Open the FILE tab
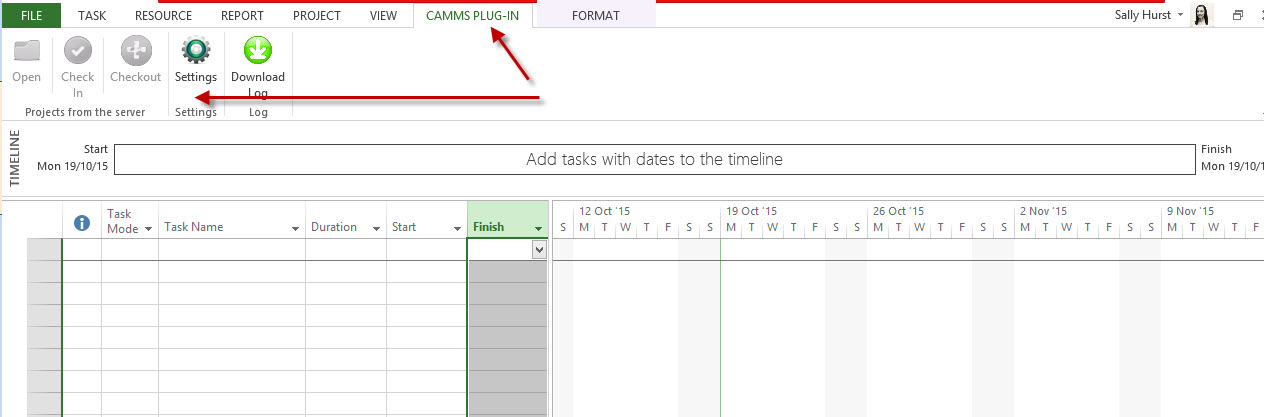The image size is (1264, 417). pos(31,15)
